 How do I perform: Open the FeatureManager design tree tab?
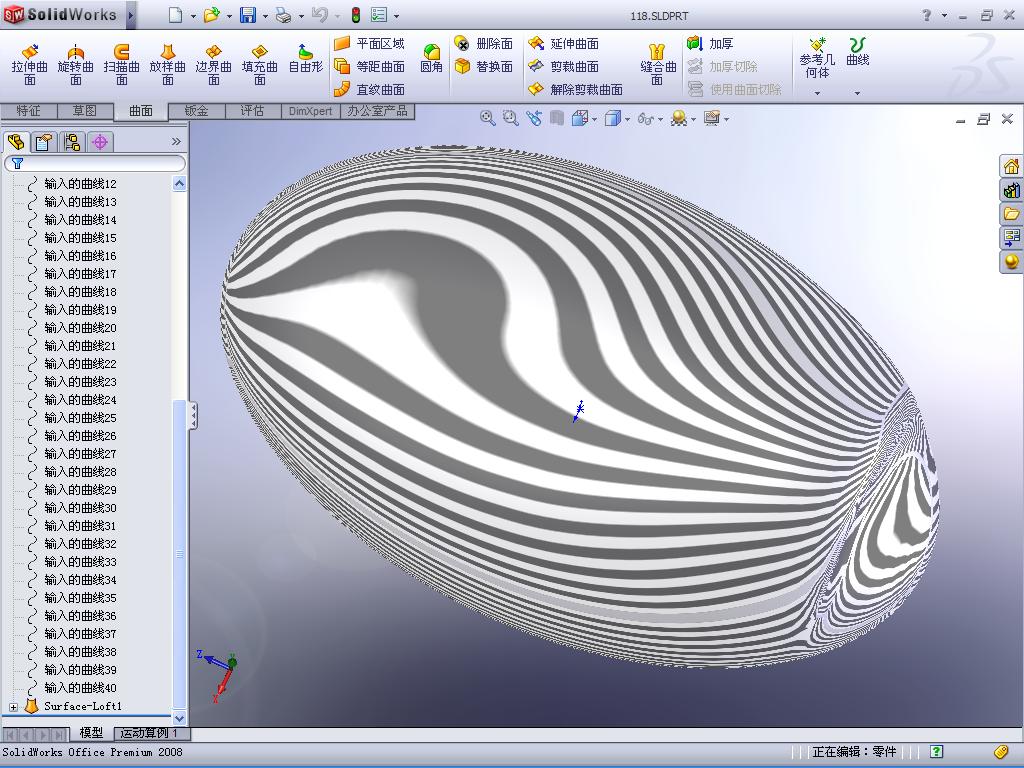pos(16,142)
